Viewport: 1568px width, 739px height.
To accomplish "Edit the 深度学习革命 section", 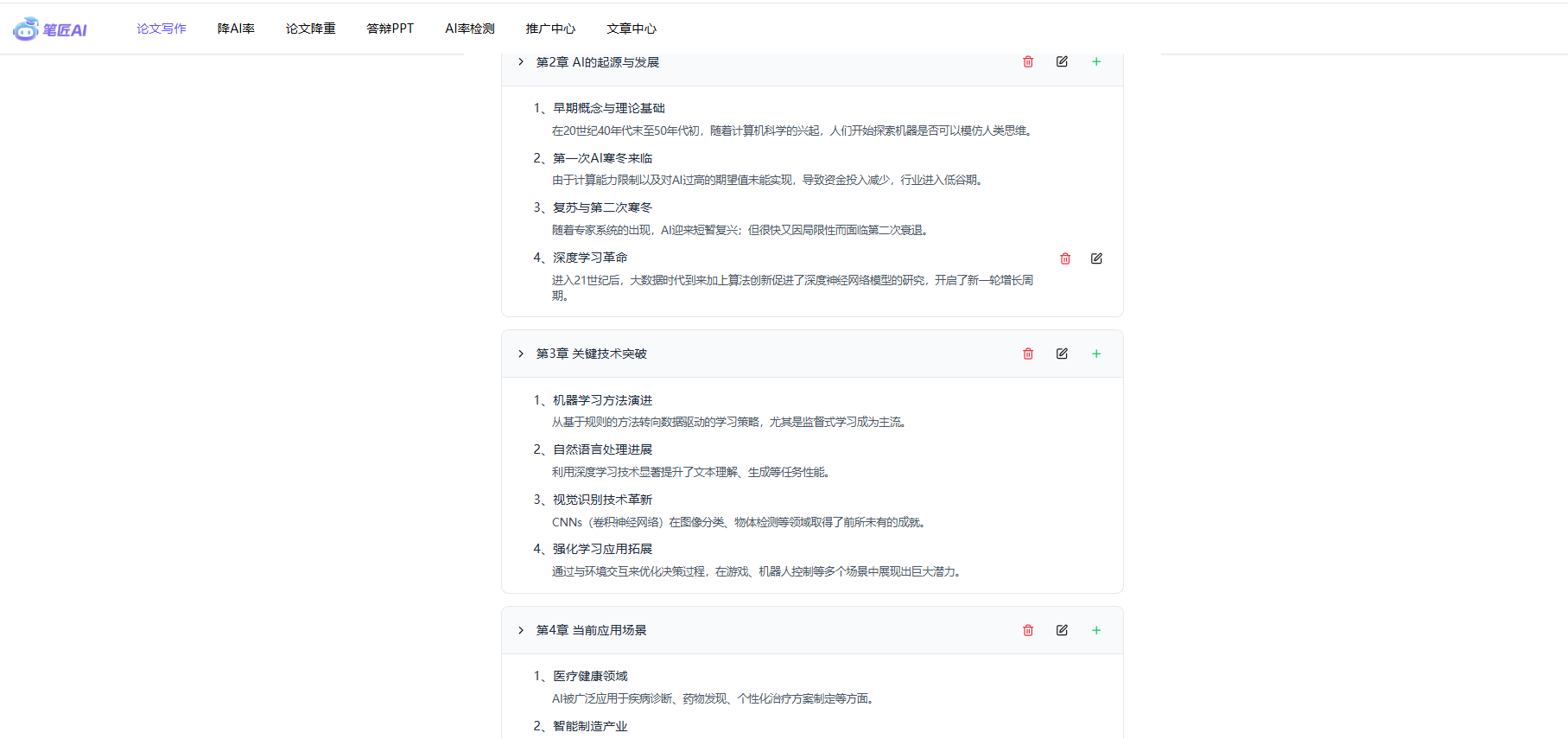I will pos(1096,258).
